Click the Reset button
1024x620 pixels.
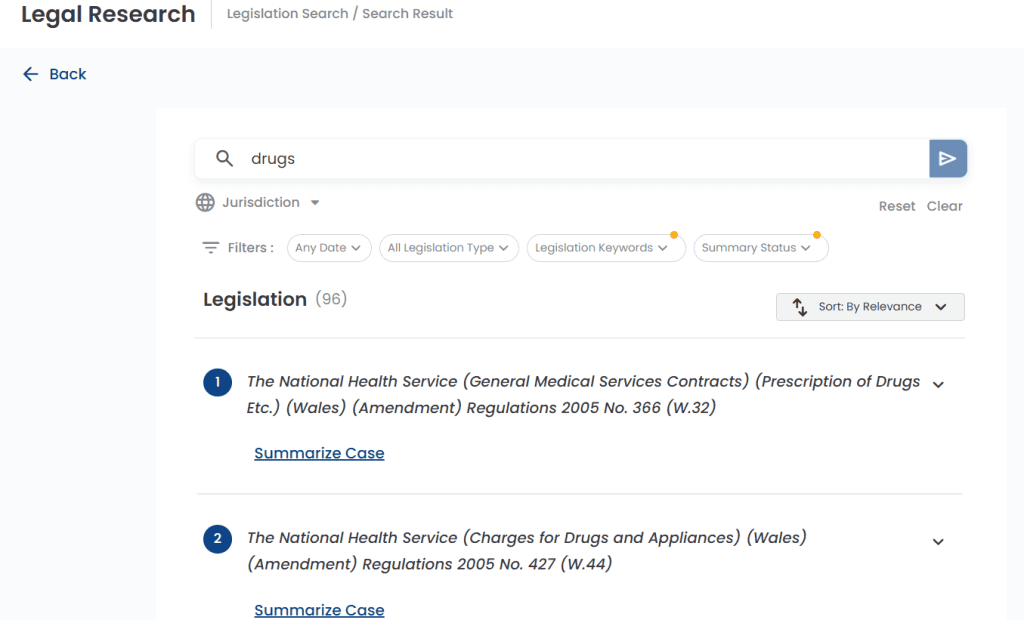tap(897, 206)
